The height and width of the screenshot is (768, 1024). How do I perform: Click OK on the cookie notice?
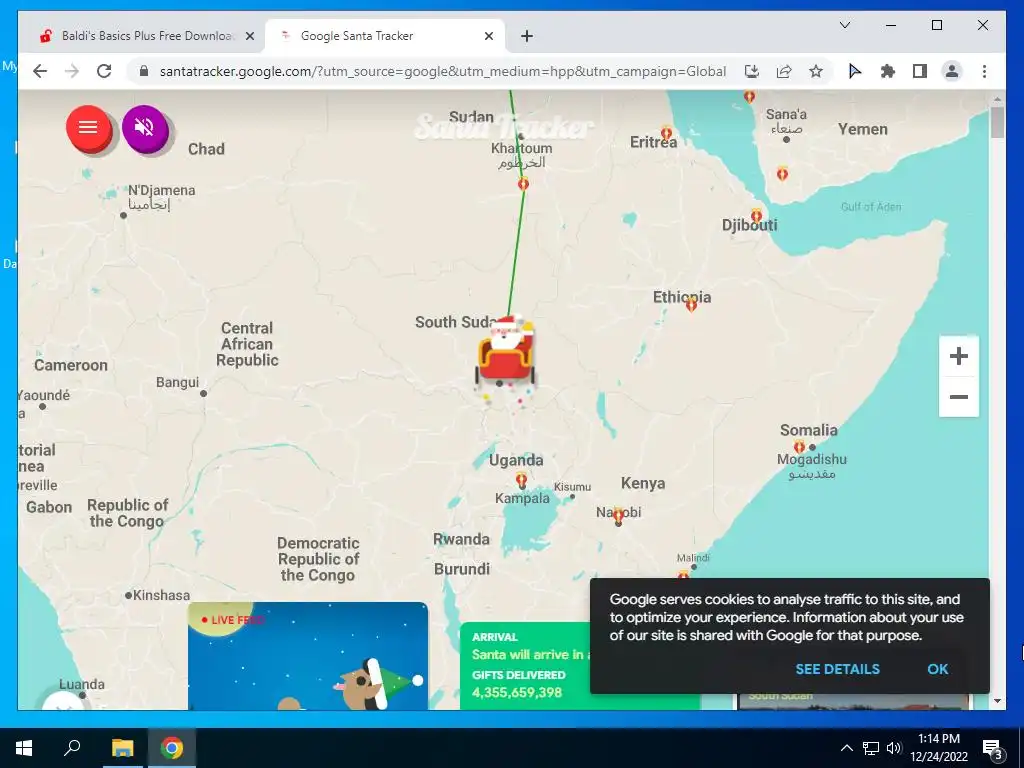tap(938, 669)
